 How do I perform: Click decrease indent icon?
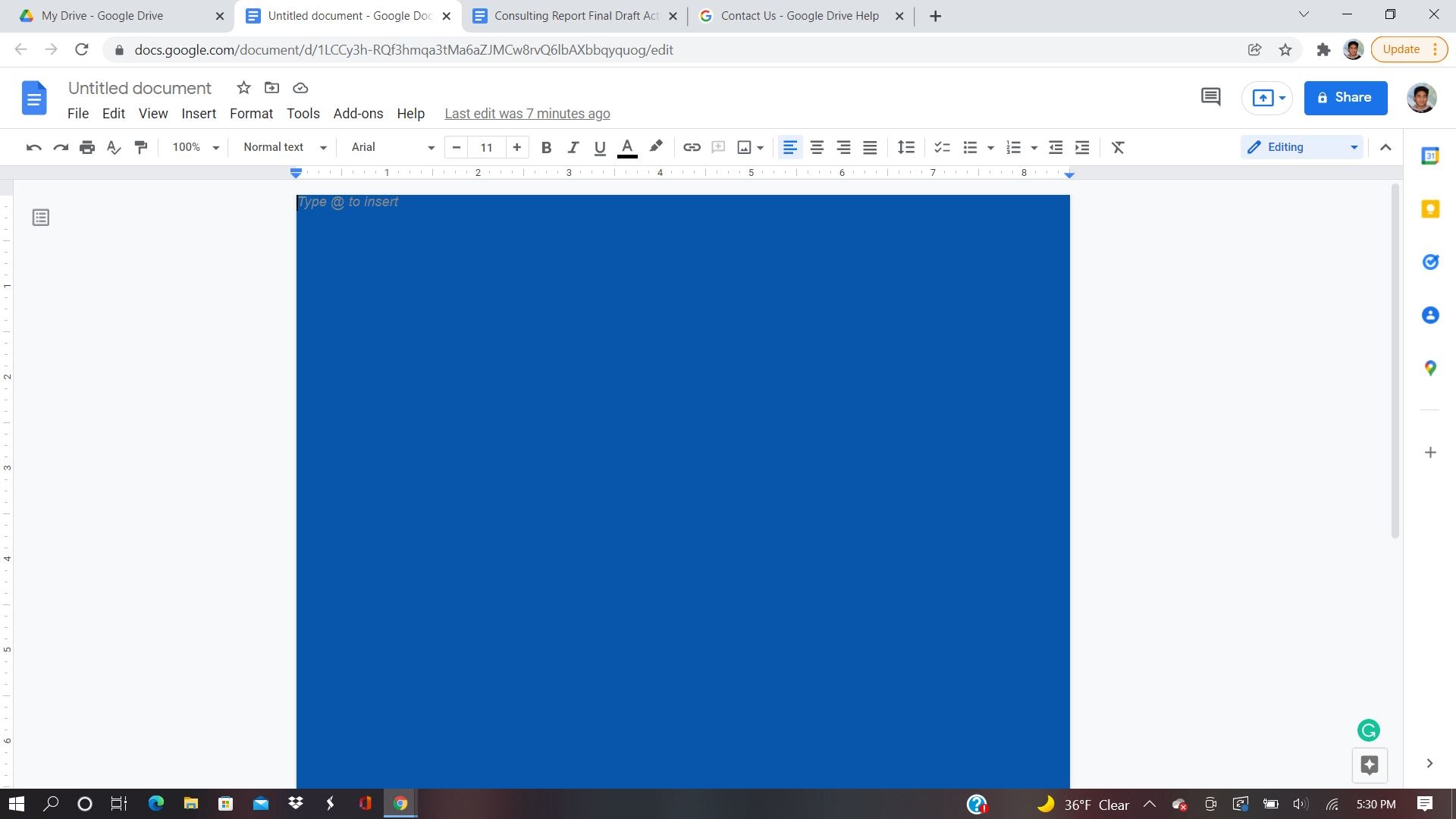pos(1056,147)
